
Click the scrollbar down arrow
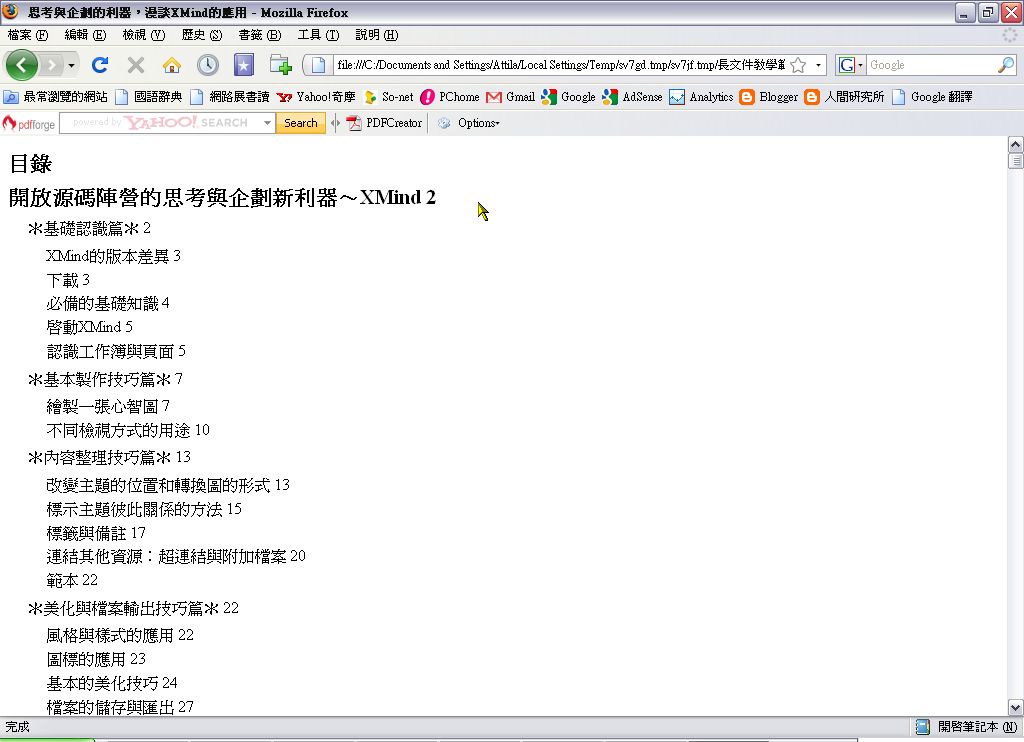pyautogui.click(x=1016, y=707)
